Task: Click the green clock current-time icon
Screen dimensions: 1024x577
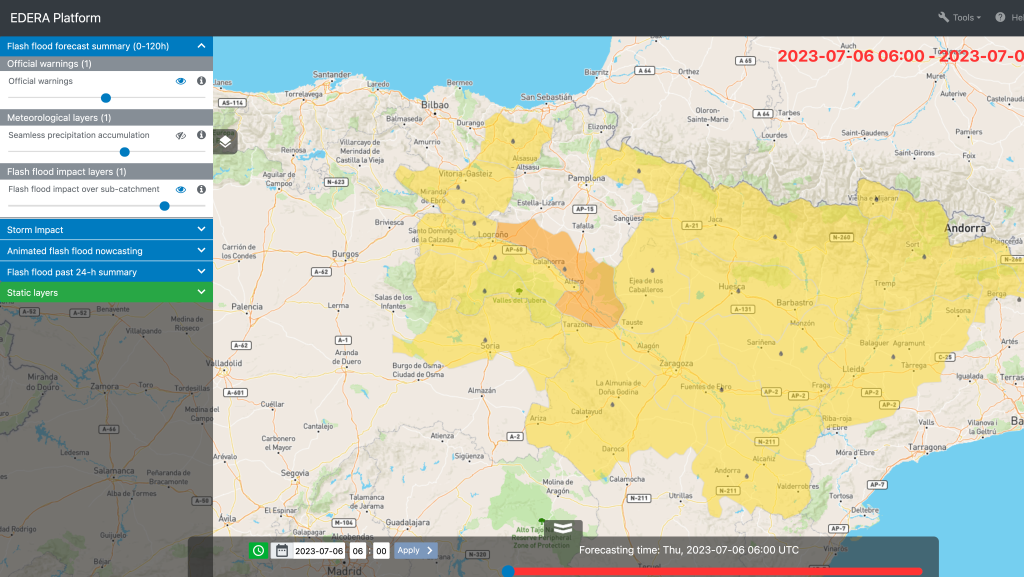Action: 258,550
